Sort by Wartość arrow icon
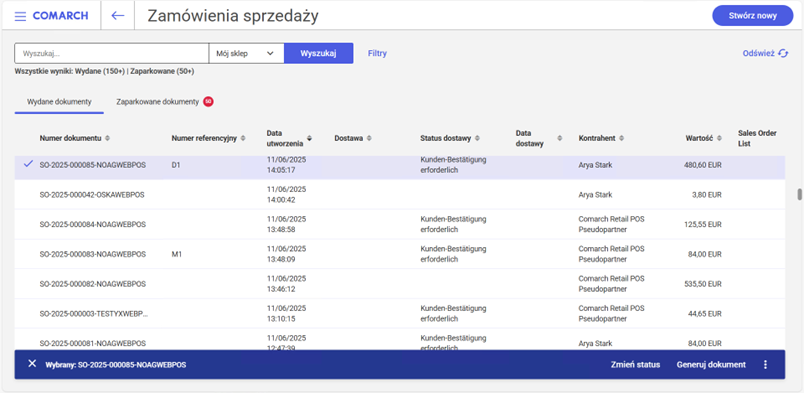Image resolution: width=804 pixels, height=393 pixels. pos(719,138)
